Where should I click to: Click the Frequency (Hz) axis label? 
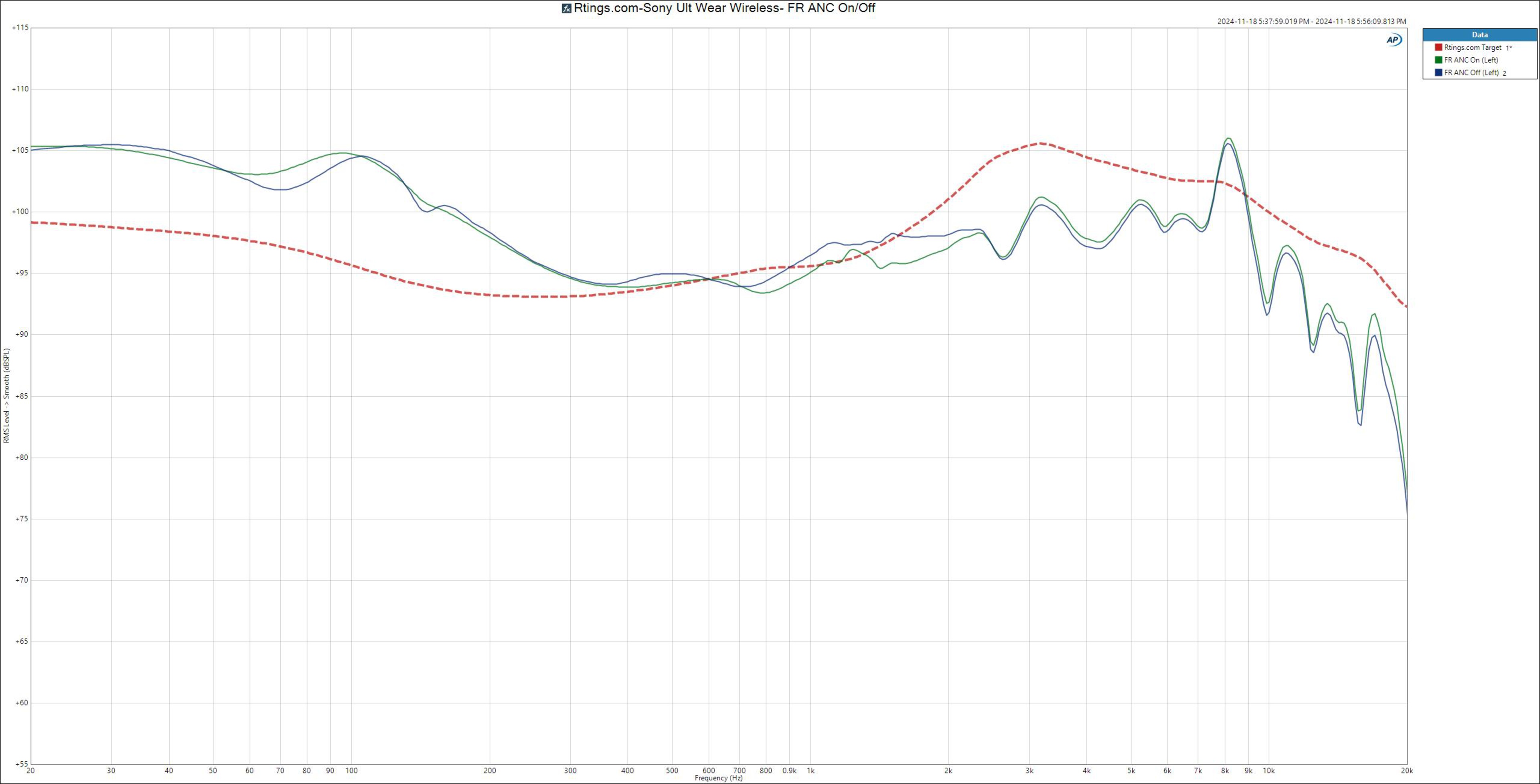point(719,778)
